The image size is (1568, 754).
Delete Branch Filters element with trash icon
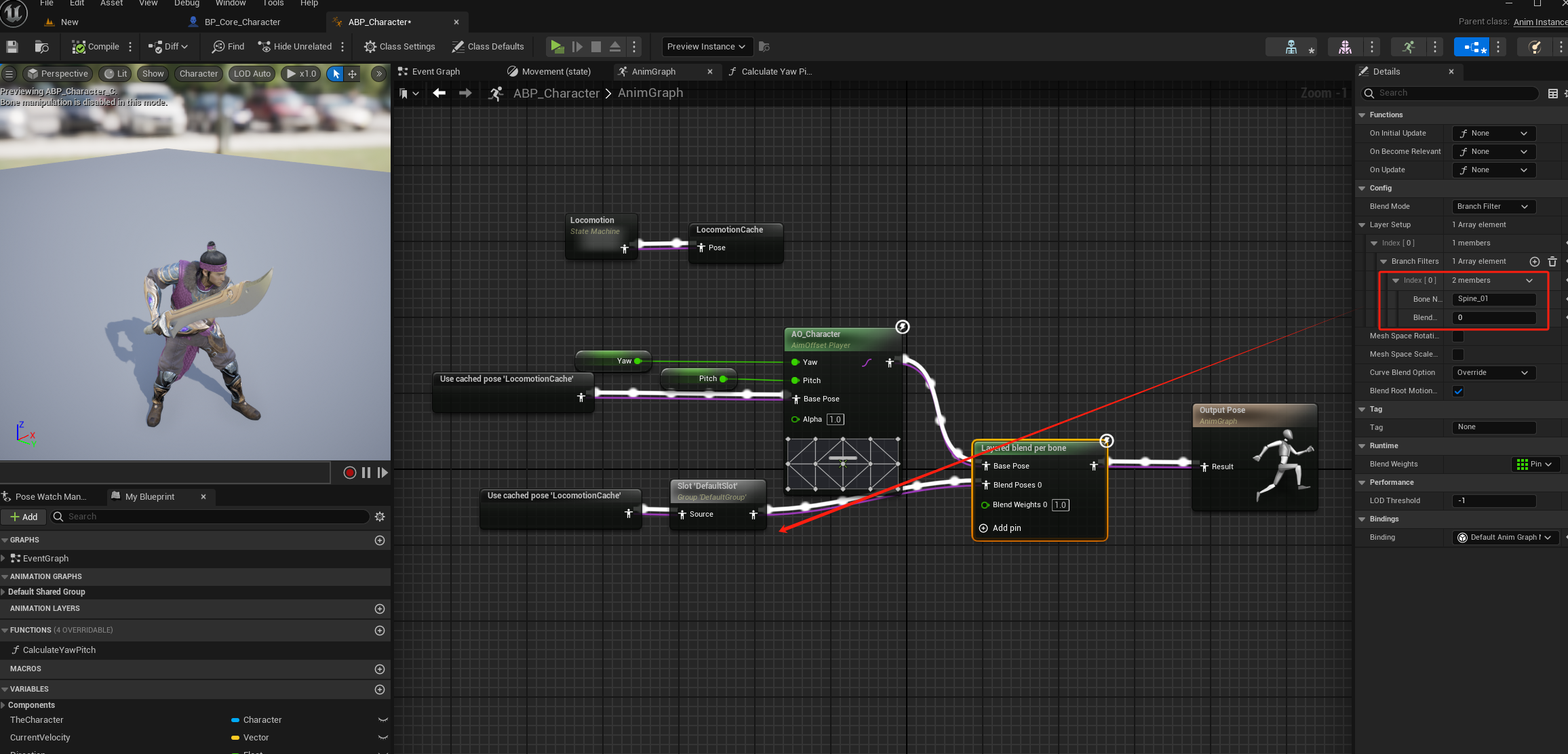(x=1552, y=262)
